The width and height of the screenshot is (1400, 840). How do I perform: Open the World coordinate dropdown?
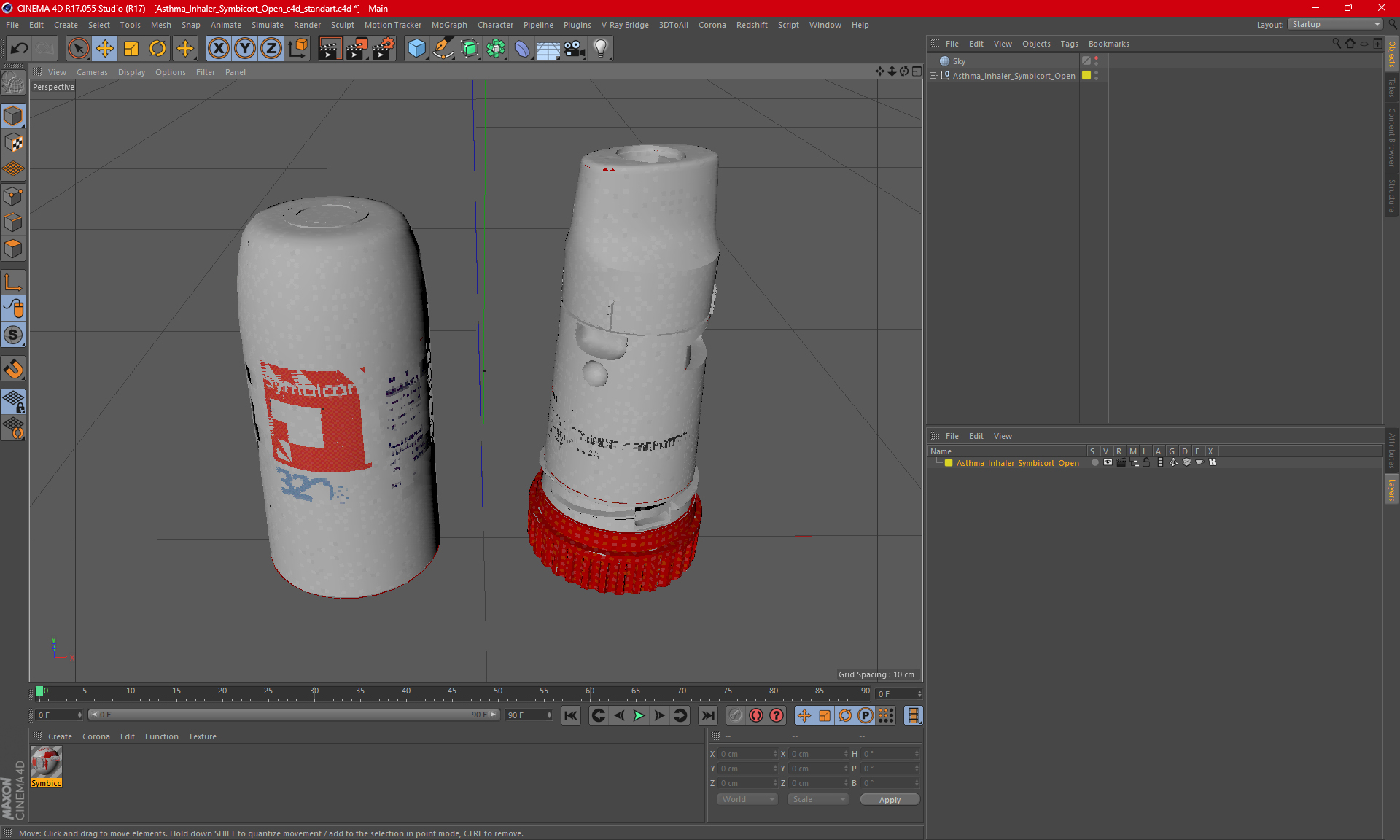click(747, 799)
